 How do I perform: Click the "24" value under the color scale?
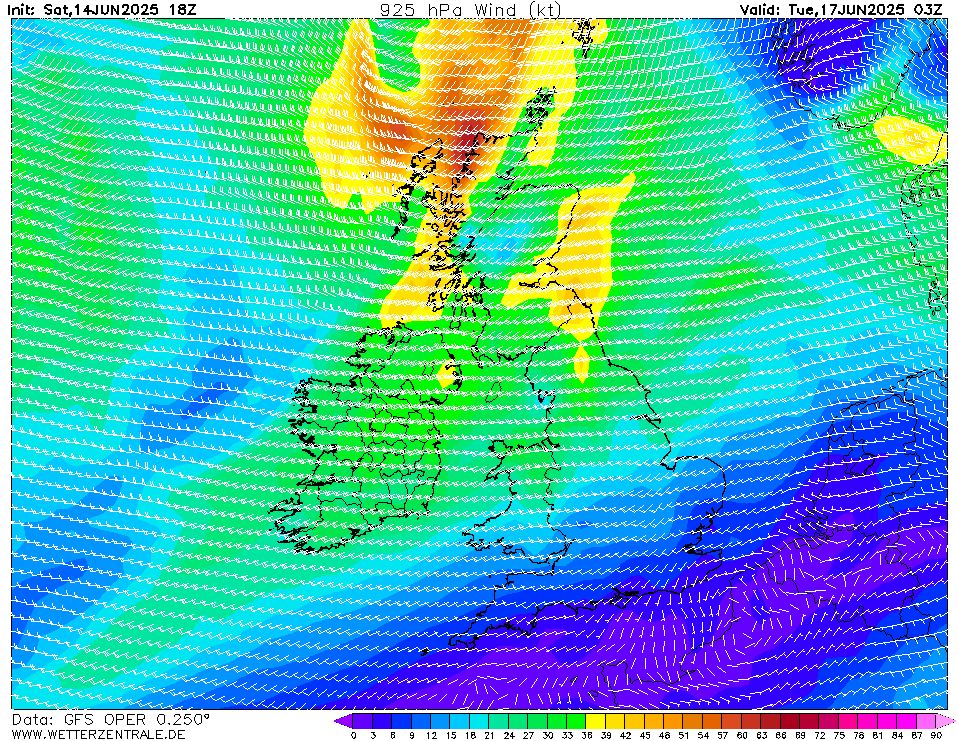[x=509, y=735]
